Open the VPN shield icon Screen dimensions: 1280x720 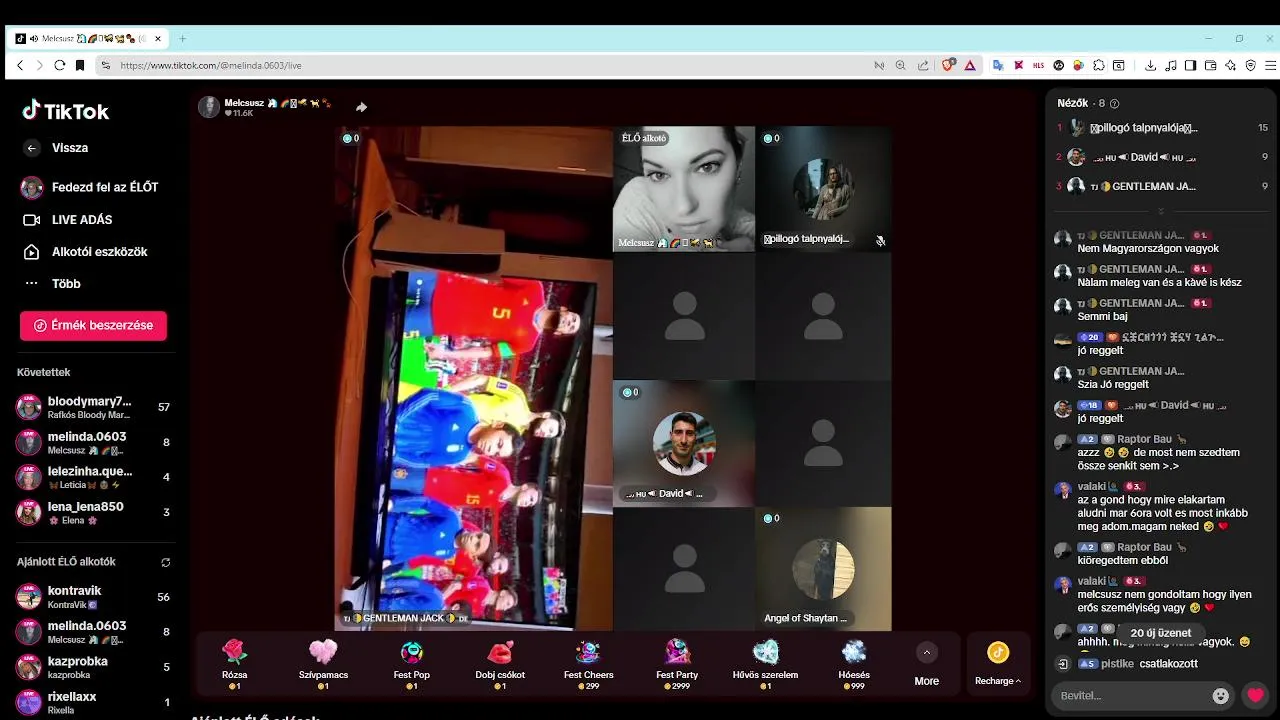(1251, 65)
